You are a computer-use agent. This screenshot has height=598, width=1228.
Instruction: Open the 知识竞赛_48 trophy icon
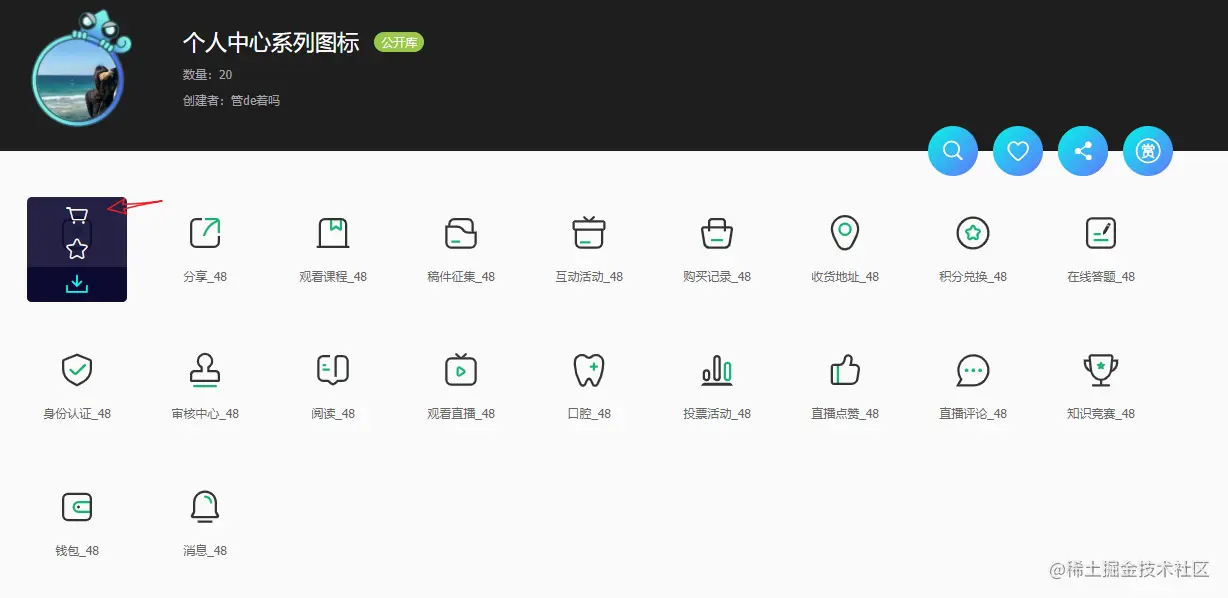click(x=1101, y=370)
